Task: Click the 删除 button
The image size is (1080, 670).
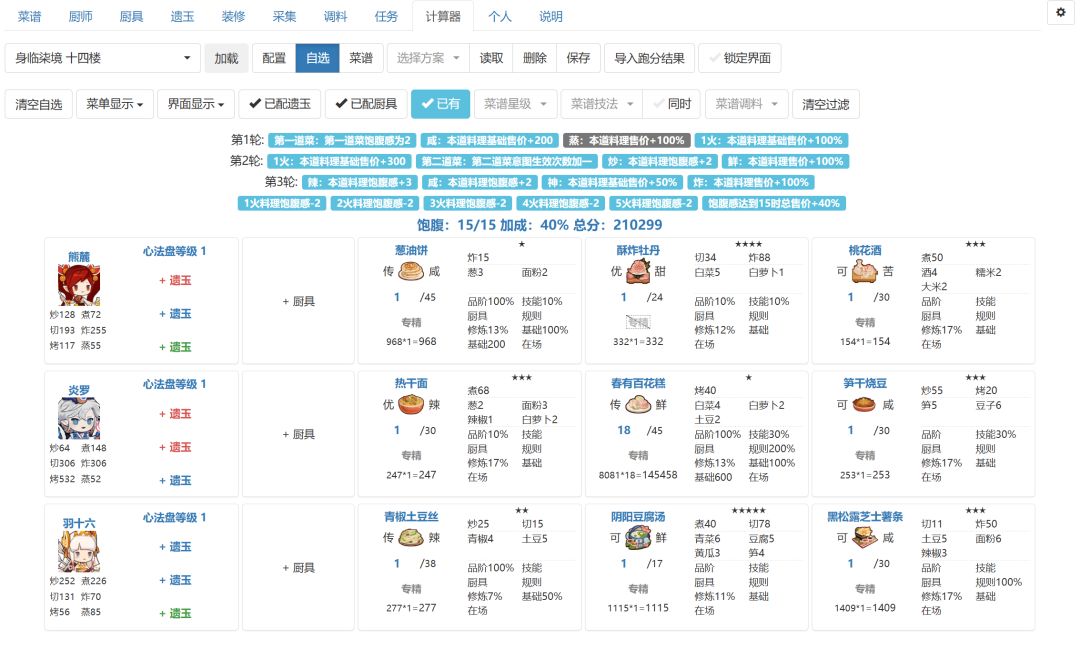Action: tap(534, 58)
